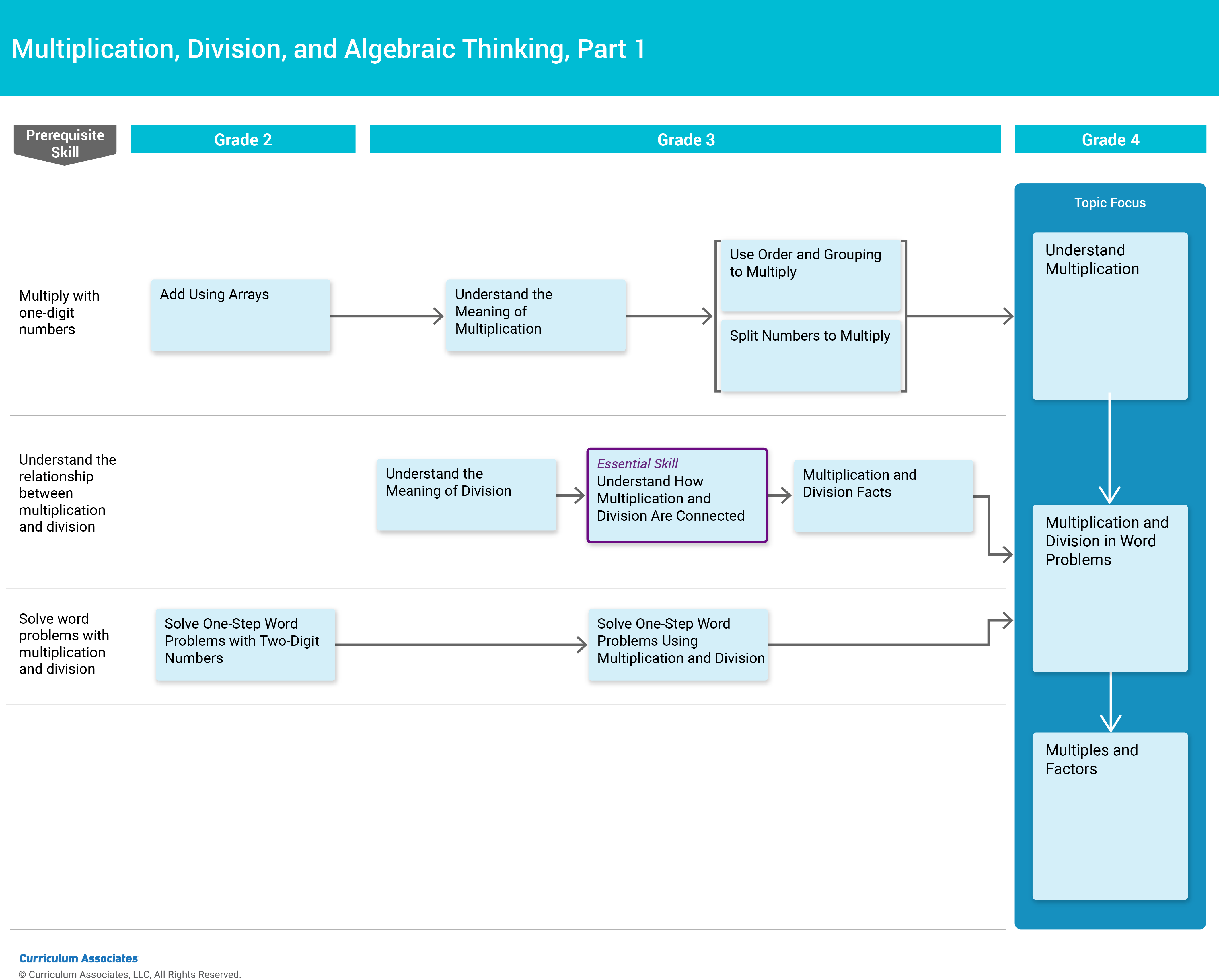Select the Grade 2 column header
Viewport: 1219px width, 980px height.
243,139
